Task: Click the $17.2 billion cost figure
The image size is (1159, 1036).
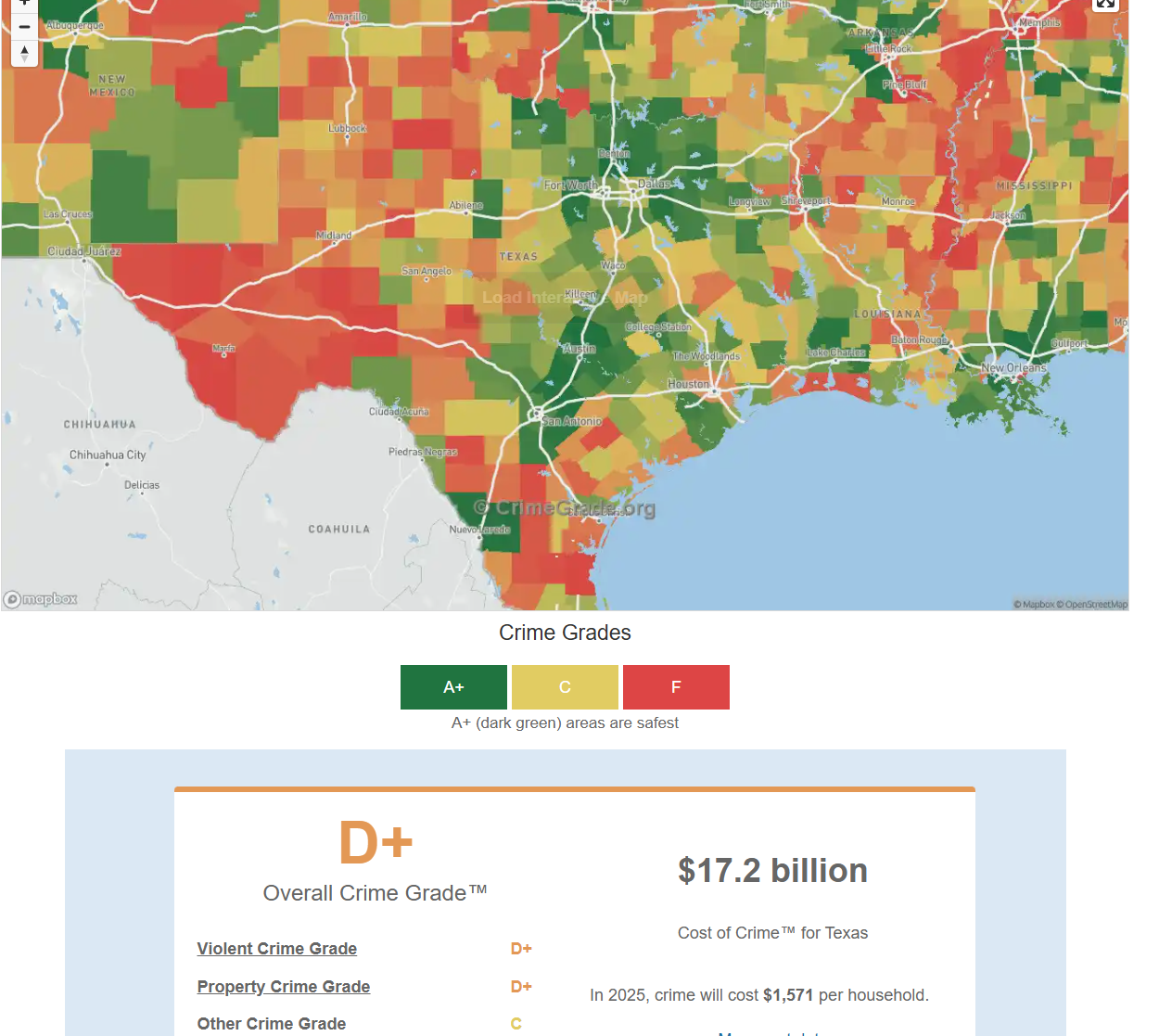Action: tap(772, 871)
